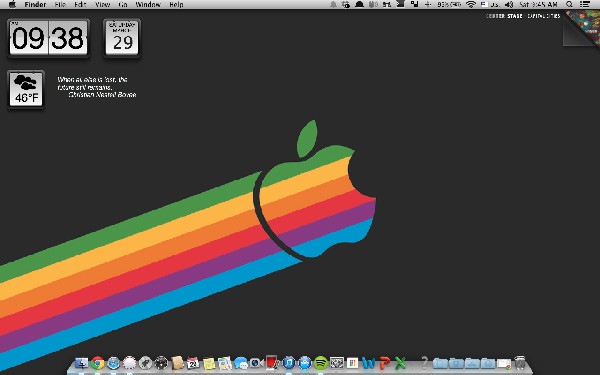The width and height of the screenshot is (600, 375).
Task: Click the 'CAPITAL CITIES' artist text
Action: pyautogui.click(x=544, y=16)
